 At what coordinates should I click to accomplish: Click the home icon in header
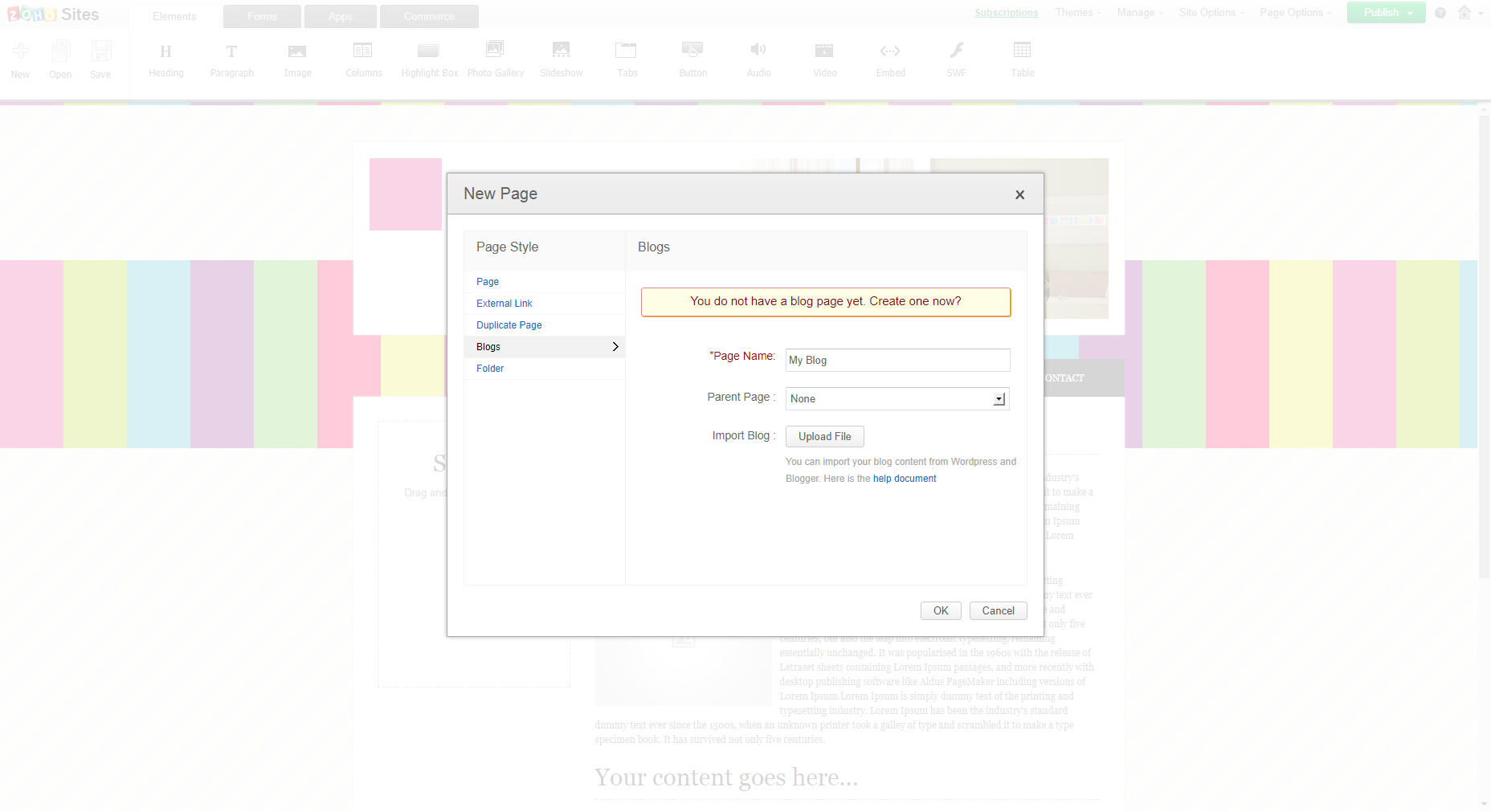coord(1465,13)
